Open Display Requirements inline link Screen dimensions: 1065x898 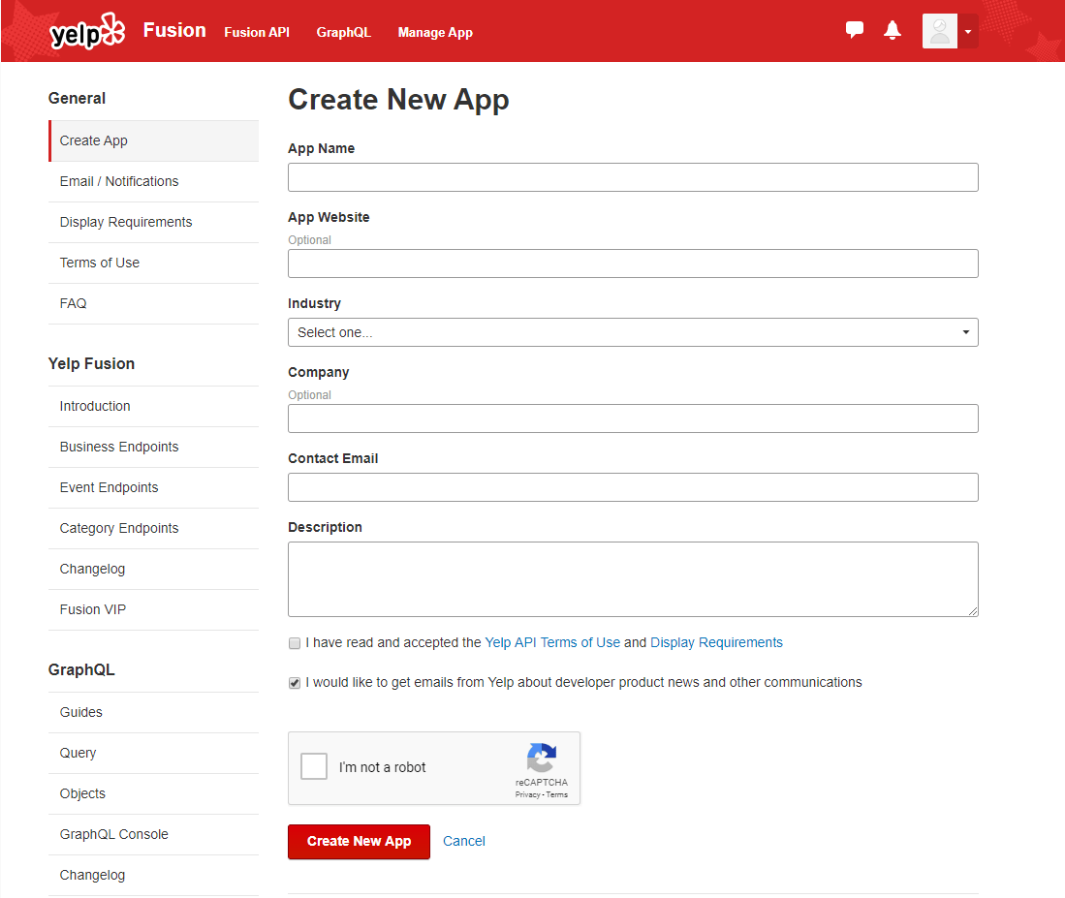pyautogui.click(x=717, y=643)
